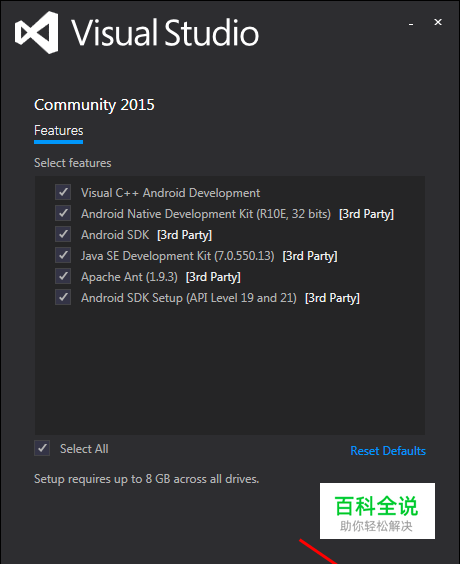Click the 'Java SE Development Kit (7.0.550.13)' label
Image resolution: width=460 pixels, height=564 pixels.
click(178, 256)
